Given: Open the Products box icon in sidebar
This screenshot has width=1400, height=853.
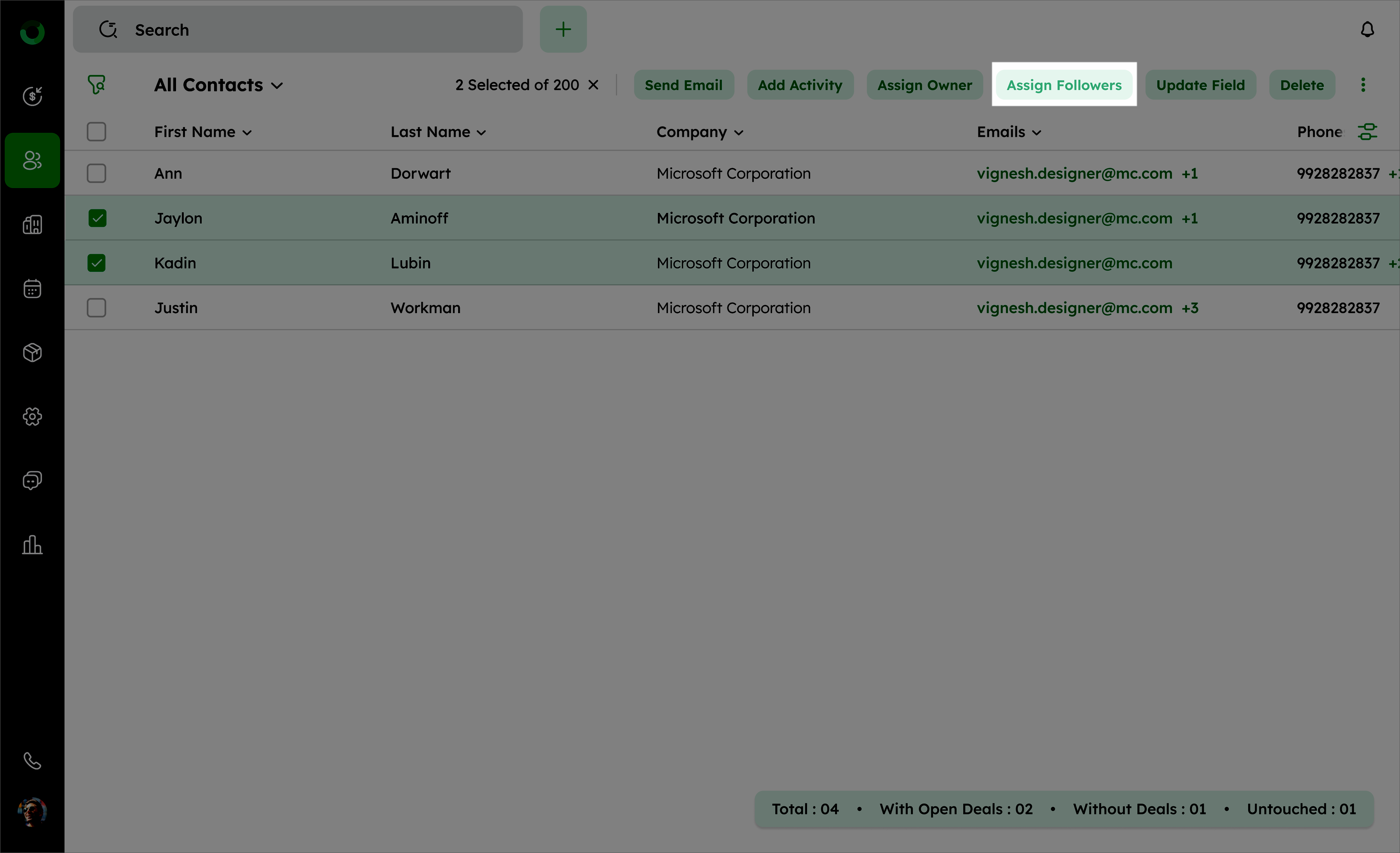Looking at the screenshot, I should click(32, 353).
